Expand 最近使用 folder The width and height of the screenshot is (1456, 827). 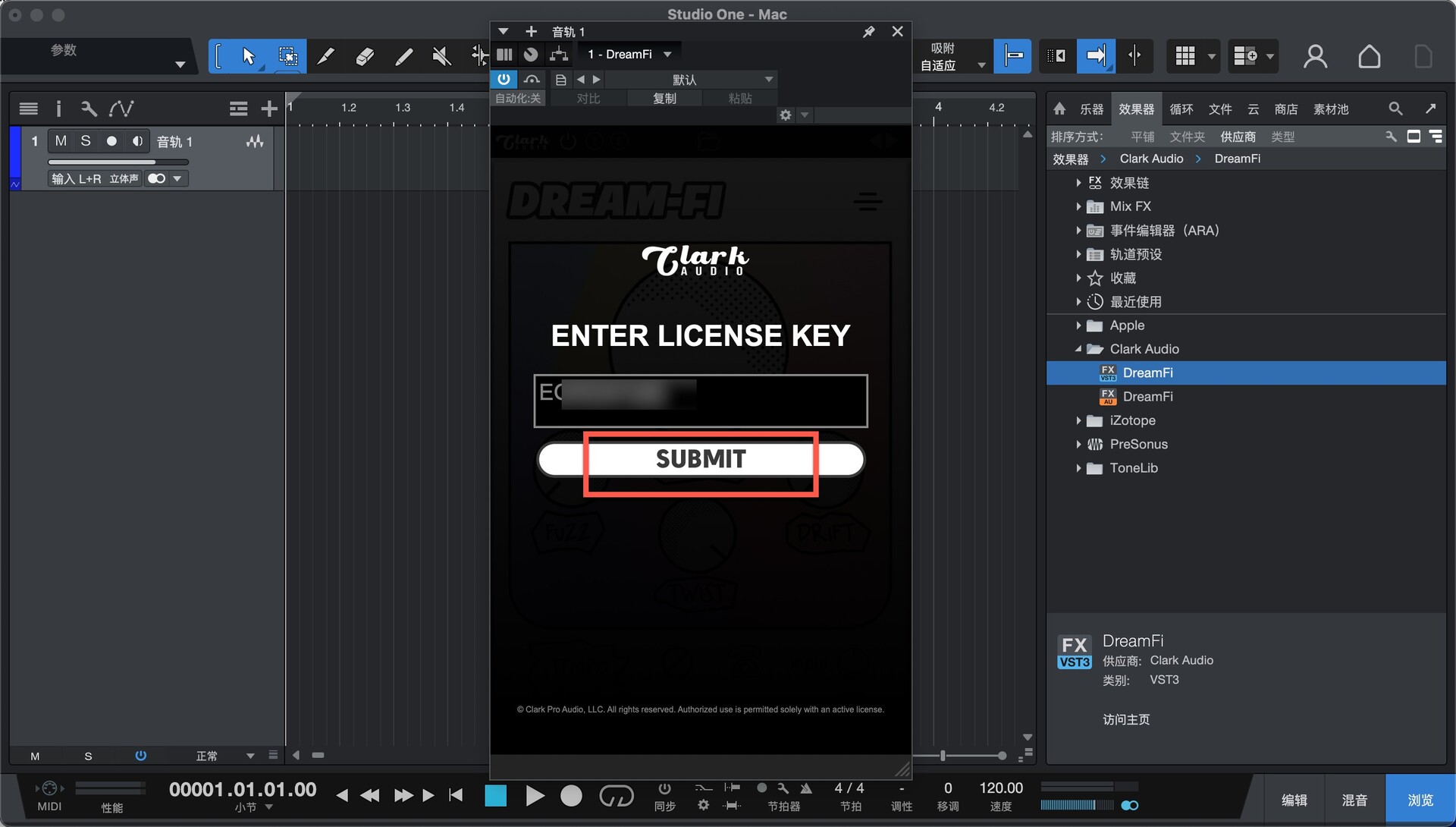point(1078,302)
